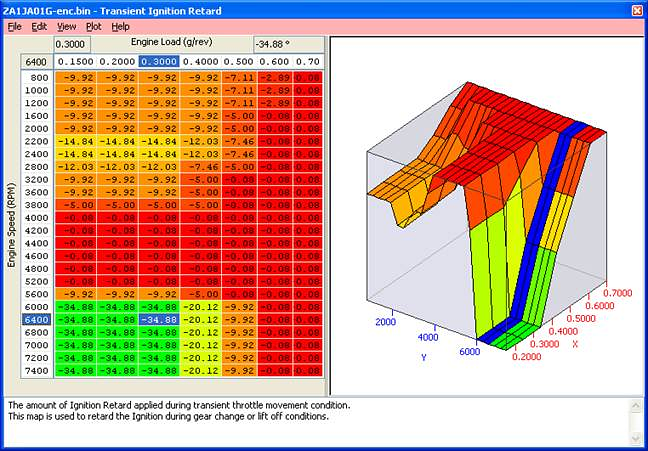Open the File menu
The width and height of the screenshot is (648, 451).
[14, 26]
